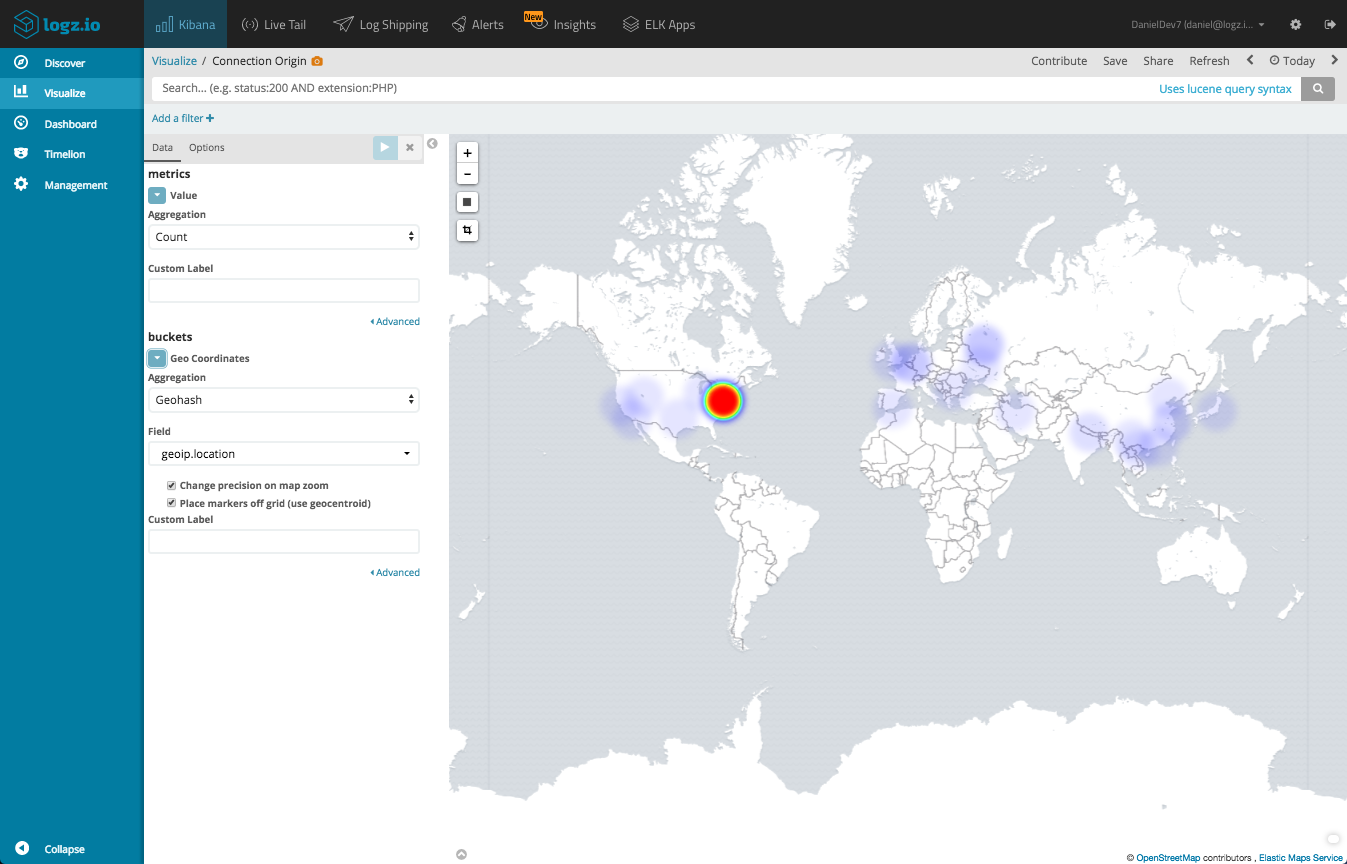
Task: Click the logout icon
Action: pyautogui.click(x=1329, y=24)
